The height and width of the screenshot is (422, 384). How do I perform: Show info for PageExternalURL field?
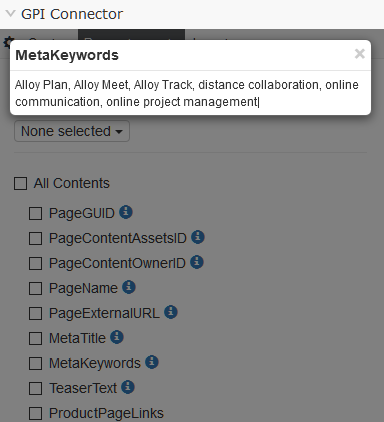point(171,312)
